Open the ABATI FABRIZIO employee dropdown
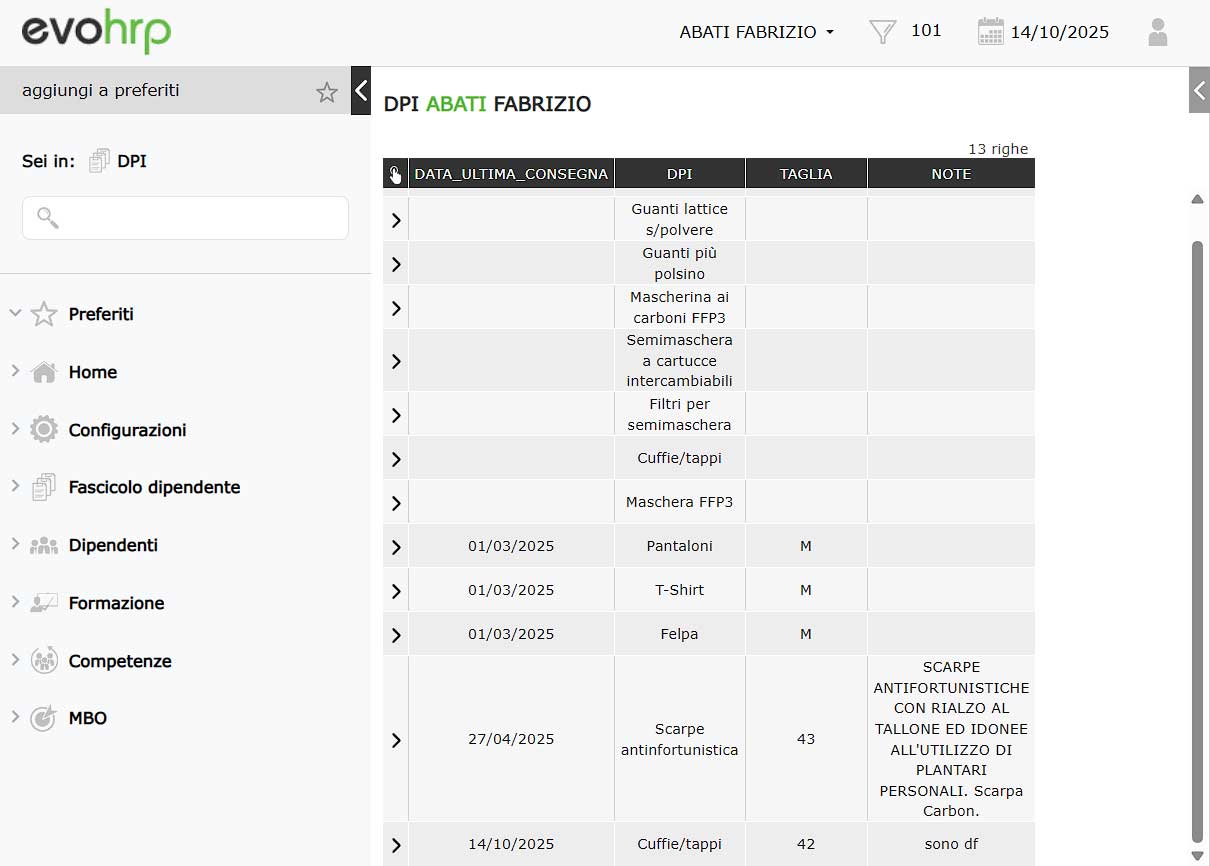This screenshot has width=1210, height=866. pos(756,32)
